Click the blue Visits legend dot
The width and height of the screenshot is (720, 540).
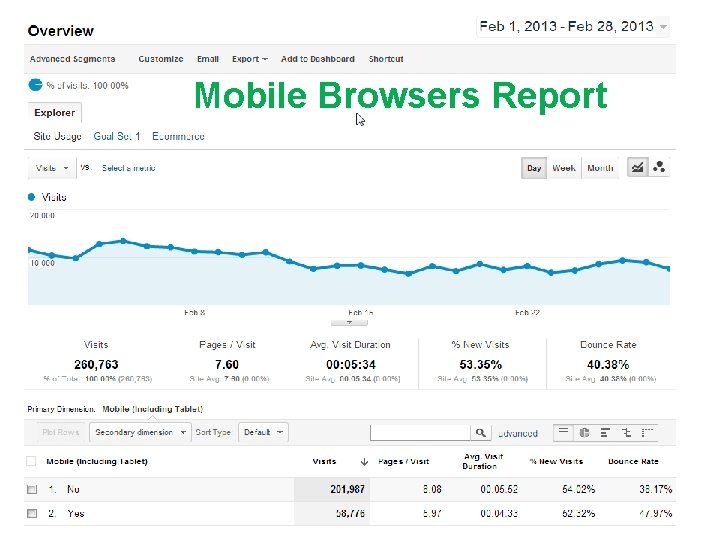tap(31, 197)
